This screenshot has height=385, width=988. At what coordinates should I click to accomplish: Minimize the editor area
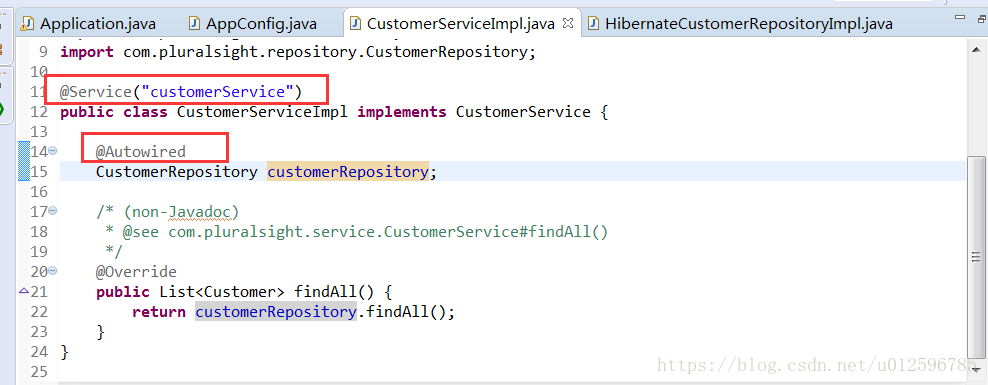[960, 17]
